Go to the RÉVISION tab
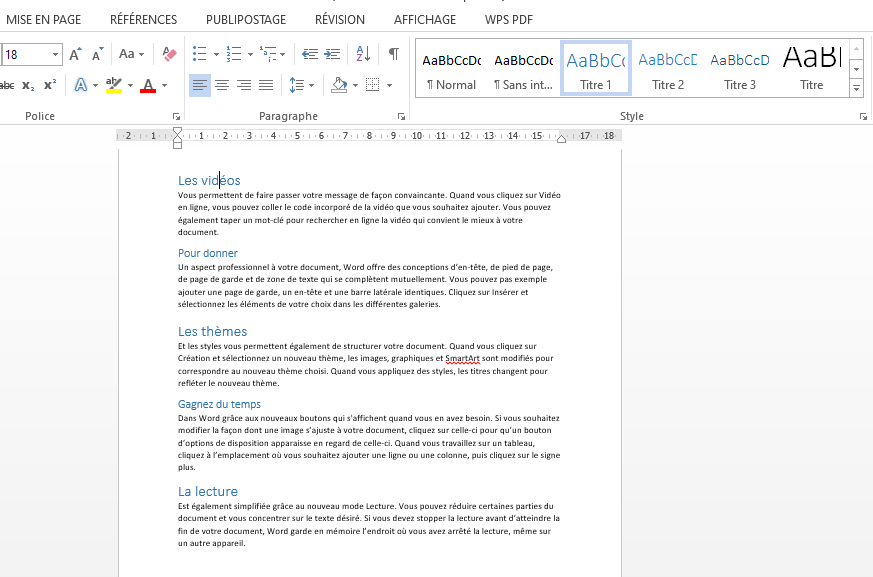Viewport: 873px width, 577px height. pyautogui.click(x=340, y=19)
